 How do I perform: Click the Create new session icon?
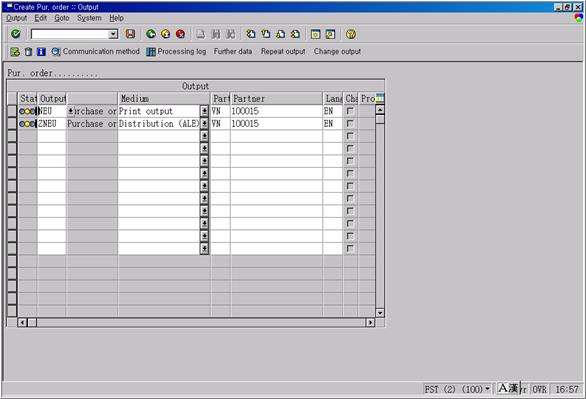pos(315,34)
